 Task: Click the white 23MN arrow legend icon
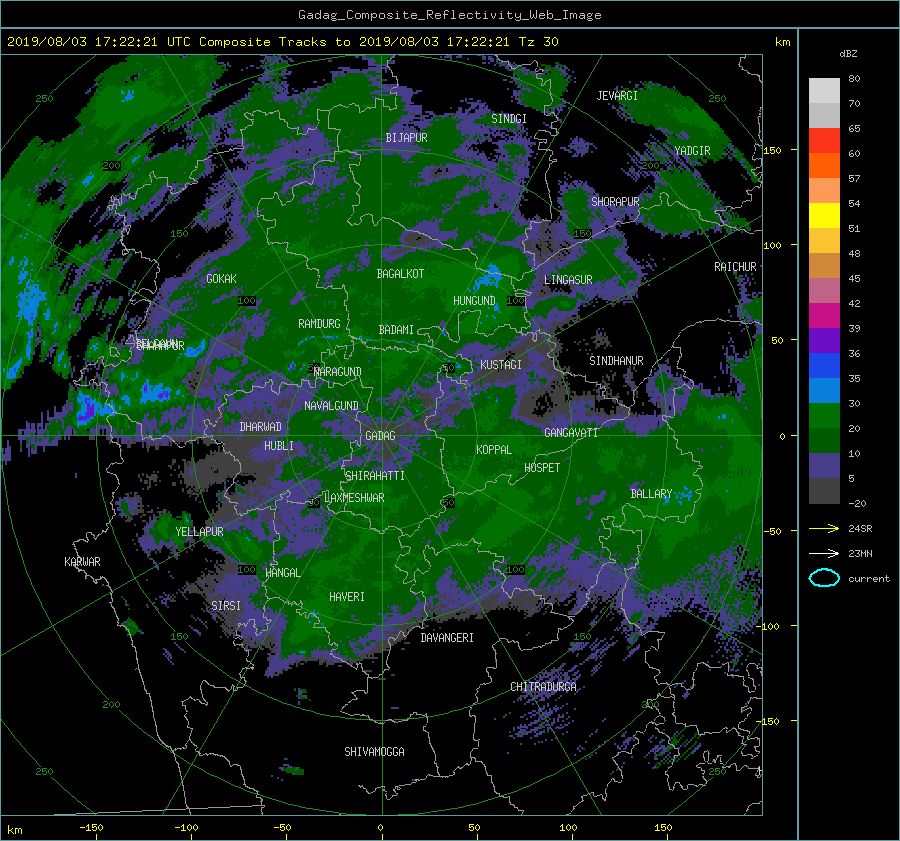(824, 553)
